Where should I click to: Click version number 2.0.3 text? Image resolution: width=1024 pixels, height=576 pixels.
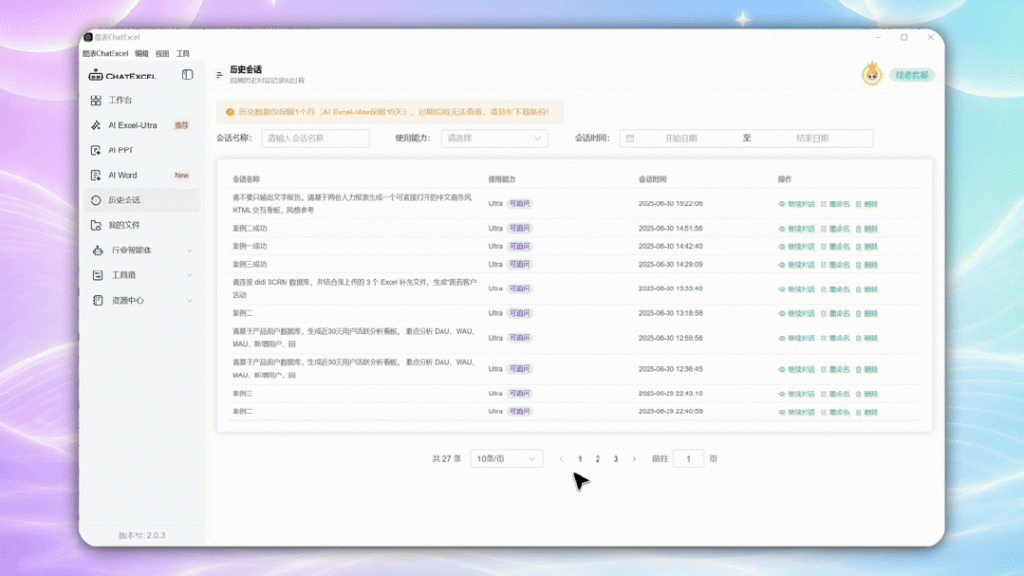(x=142, y=535)
